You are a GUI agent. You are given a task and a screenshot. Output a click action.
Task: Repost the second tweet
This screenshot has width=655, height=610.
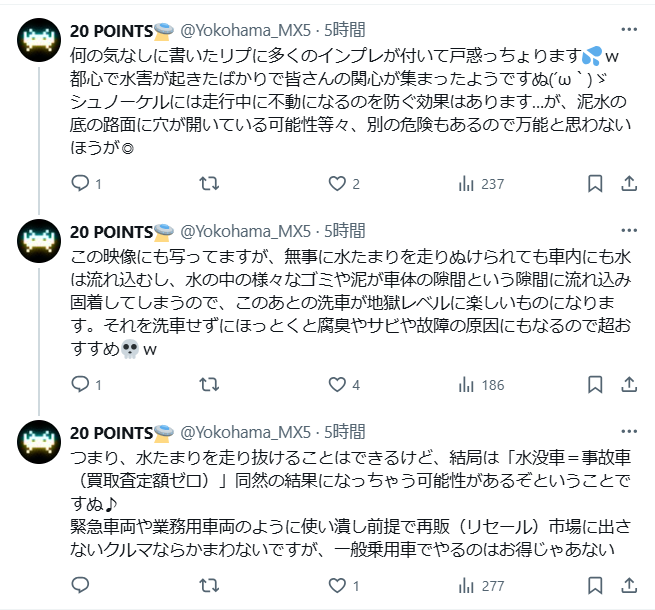tap(210, 384)
